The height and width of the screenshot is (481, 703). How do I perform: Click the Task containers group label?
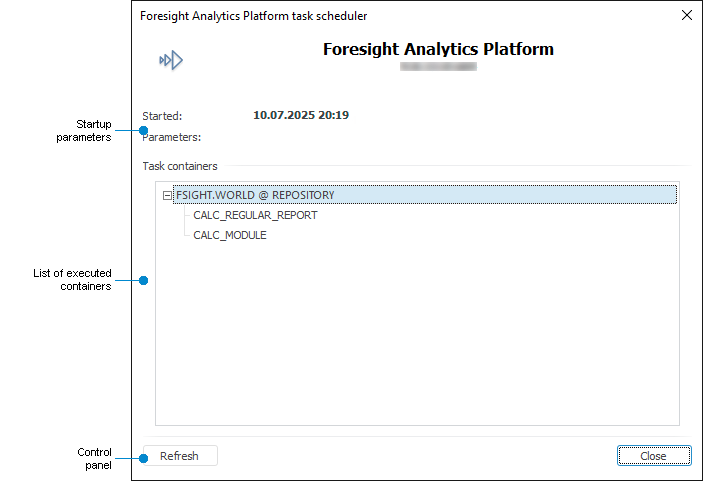coord(180,166)
